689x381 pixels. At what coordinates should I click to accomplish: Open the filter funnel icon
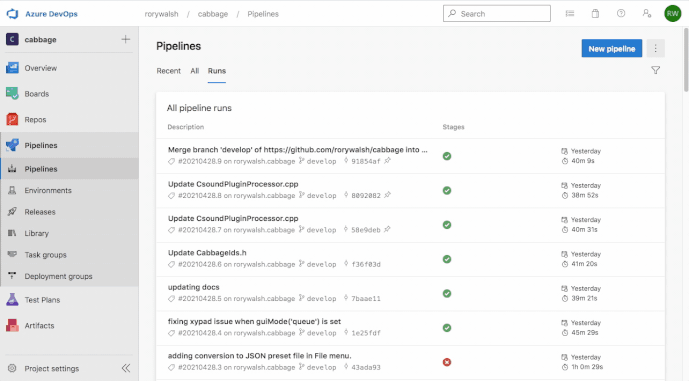click(x=656, y=70)
